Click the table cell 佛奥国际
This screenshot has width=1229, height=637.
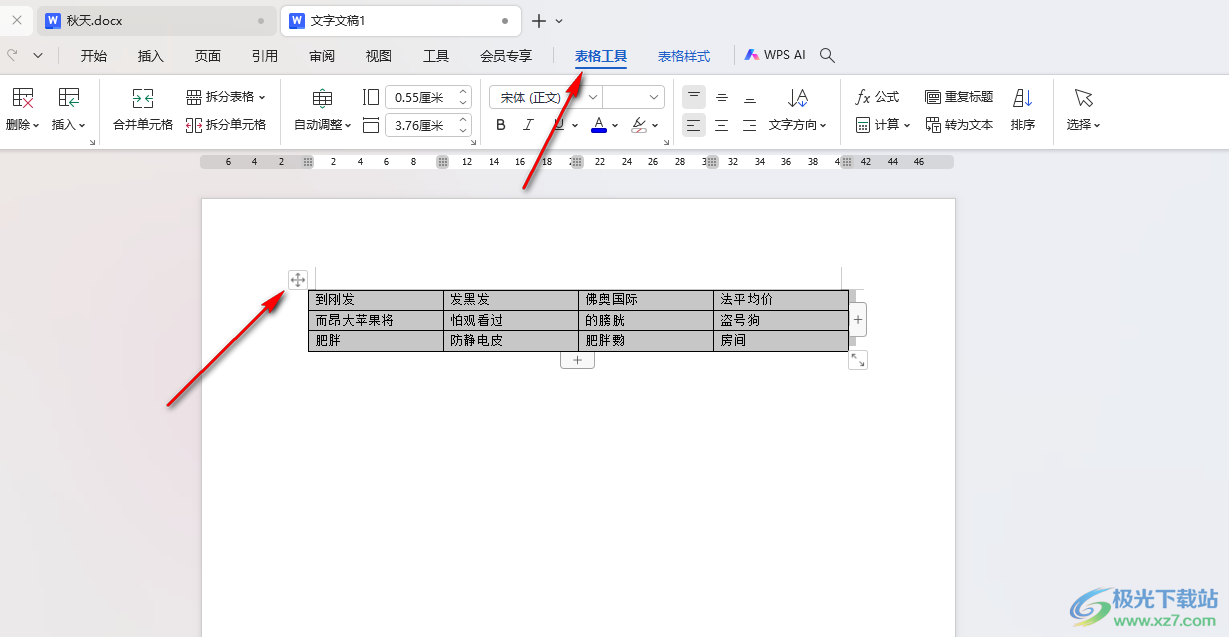[646, 299]
